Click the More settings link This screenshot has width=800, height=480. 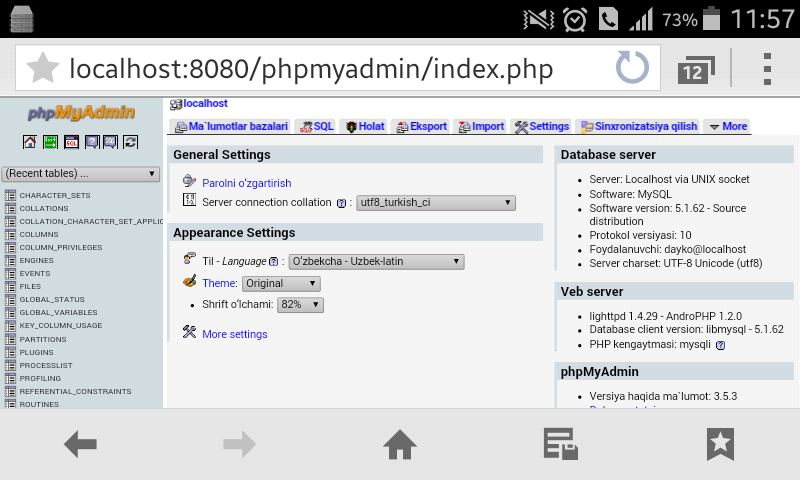(x=234, y=334)
